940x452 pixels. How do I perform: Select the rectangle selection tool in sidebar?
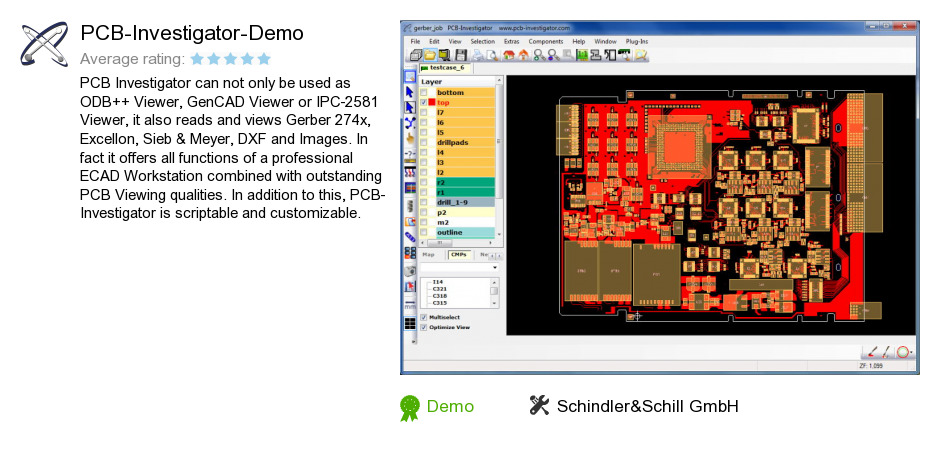point(409,77)
